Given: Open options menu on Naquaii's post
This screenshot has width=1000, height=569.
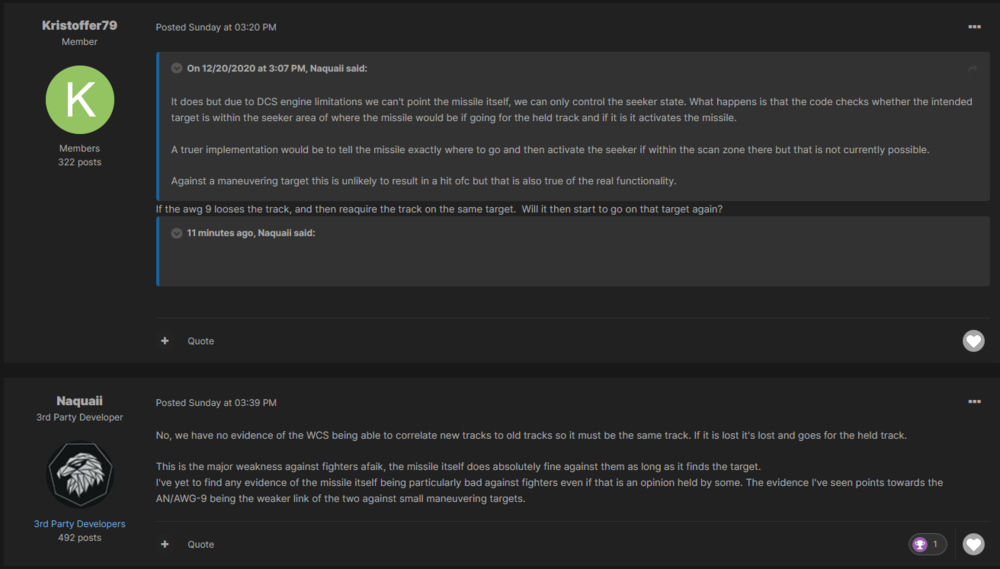Looking at the screenshot, I should point(974,402).
